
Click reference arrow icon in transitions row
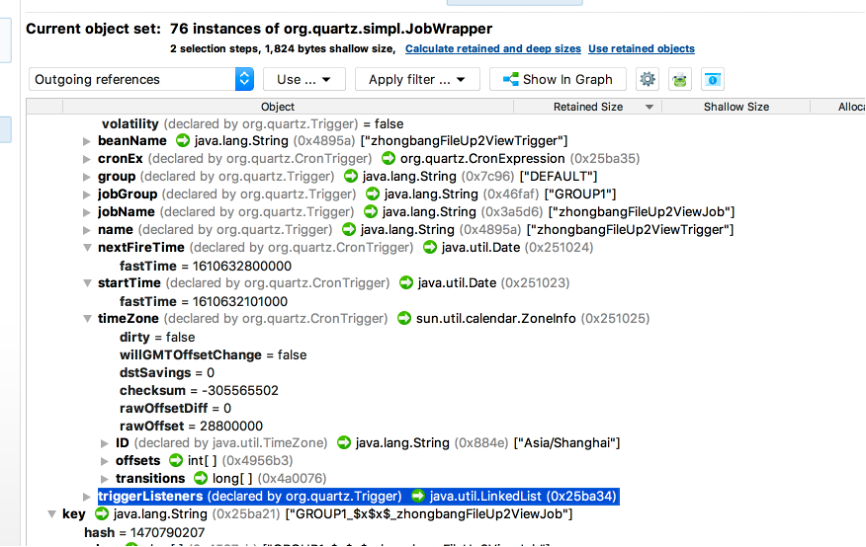[200, 478]
